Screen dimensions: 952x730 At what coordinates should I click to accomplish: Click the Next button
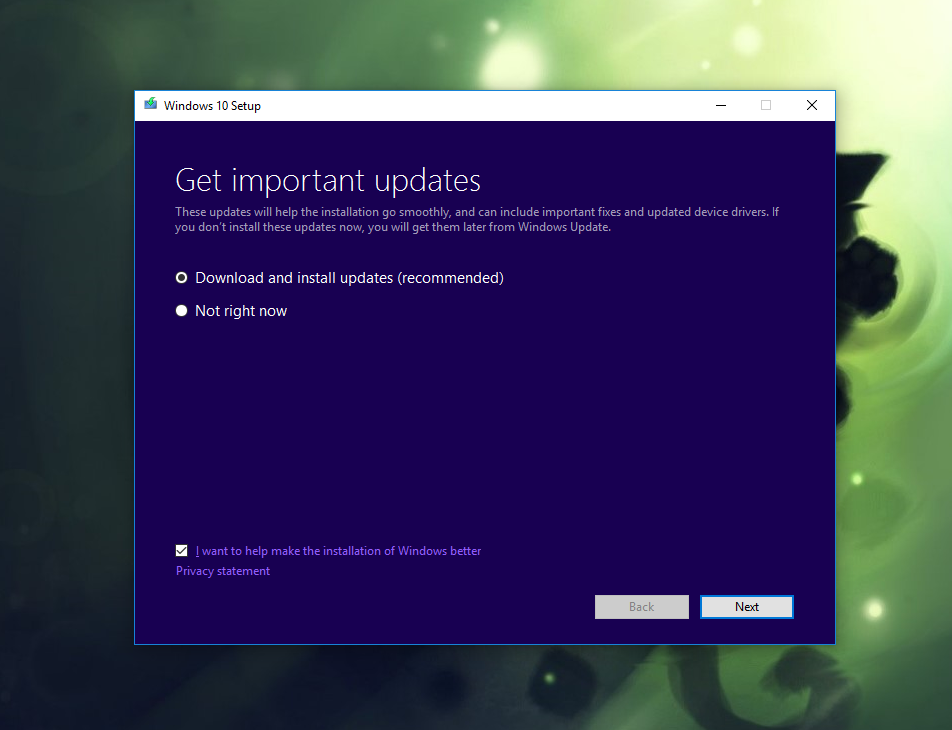[747, 607]
